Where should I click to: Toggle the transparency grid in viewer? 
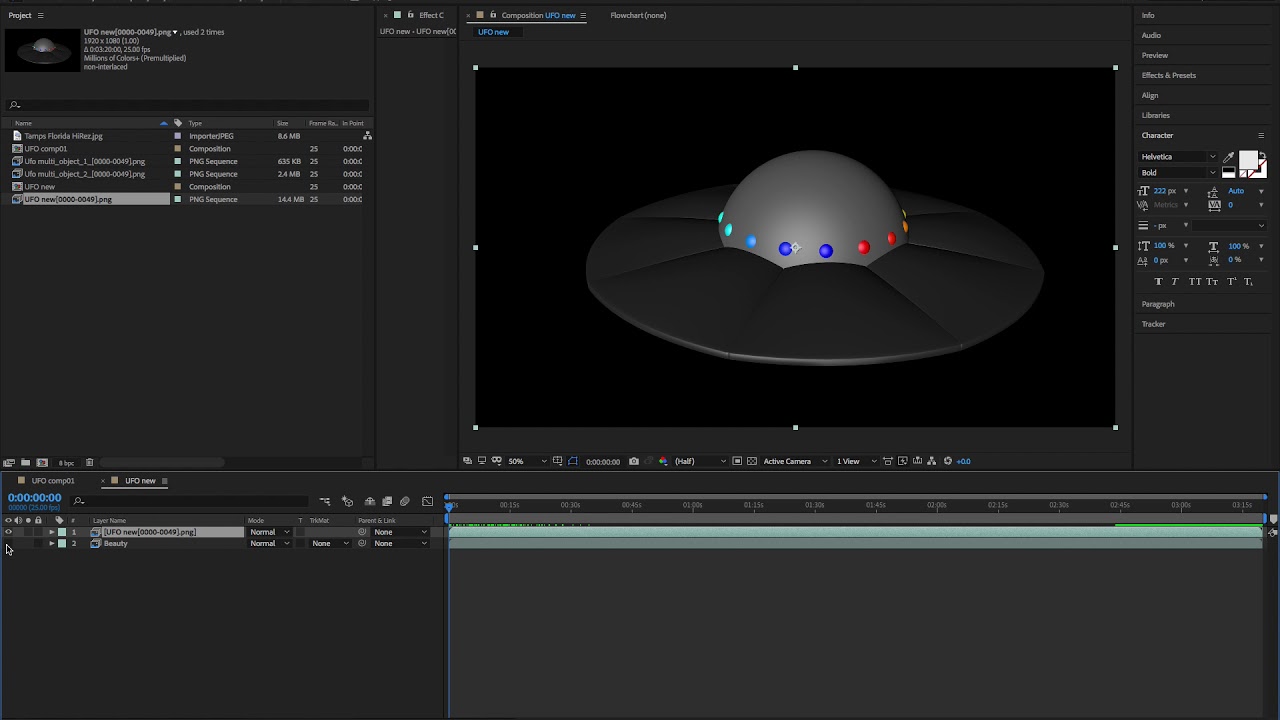tap(752, 461)
